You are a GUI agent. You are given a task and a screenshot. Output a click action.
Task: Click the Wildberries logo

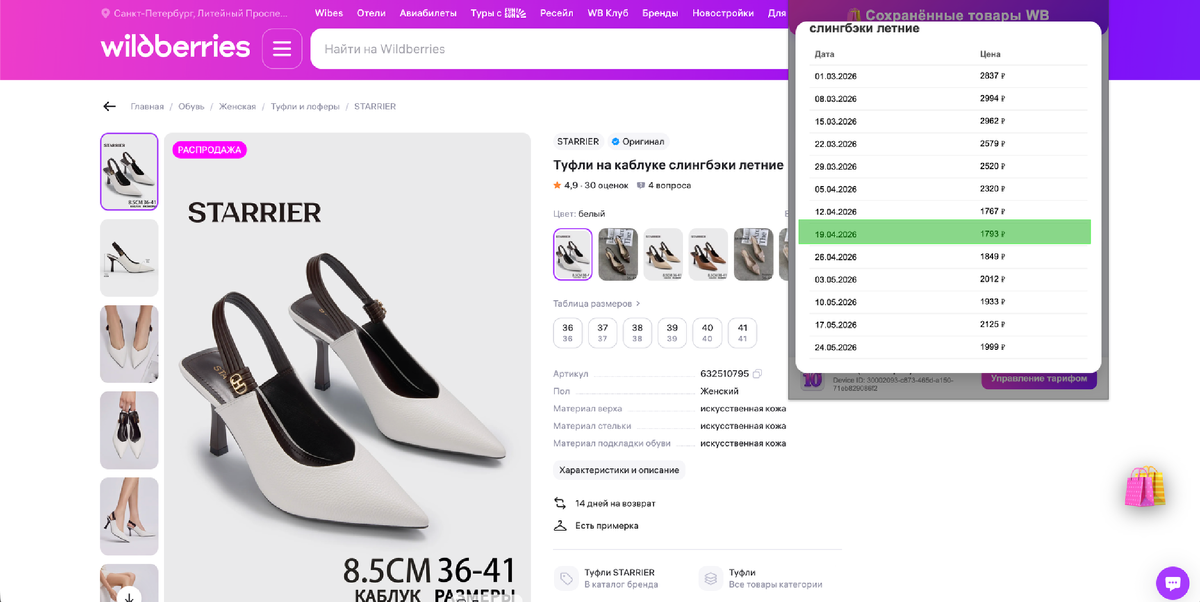point(175,47)
